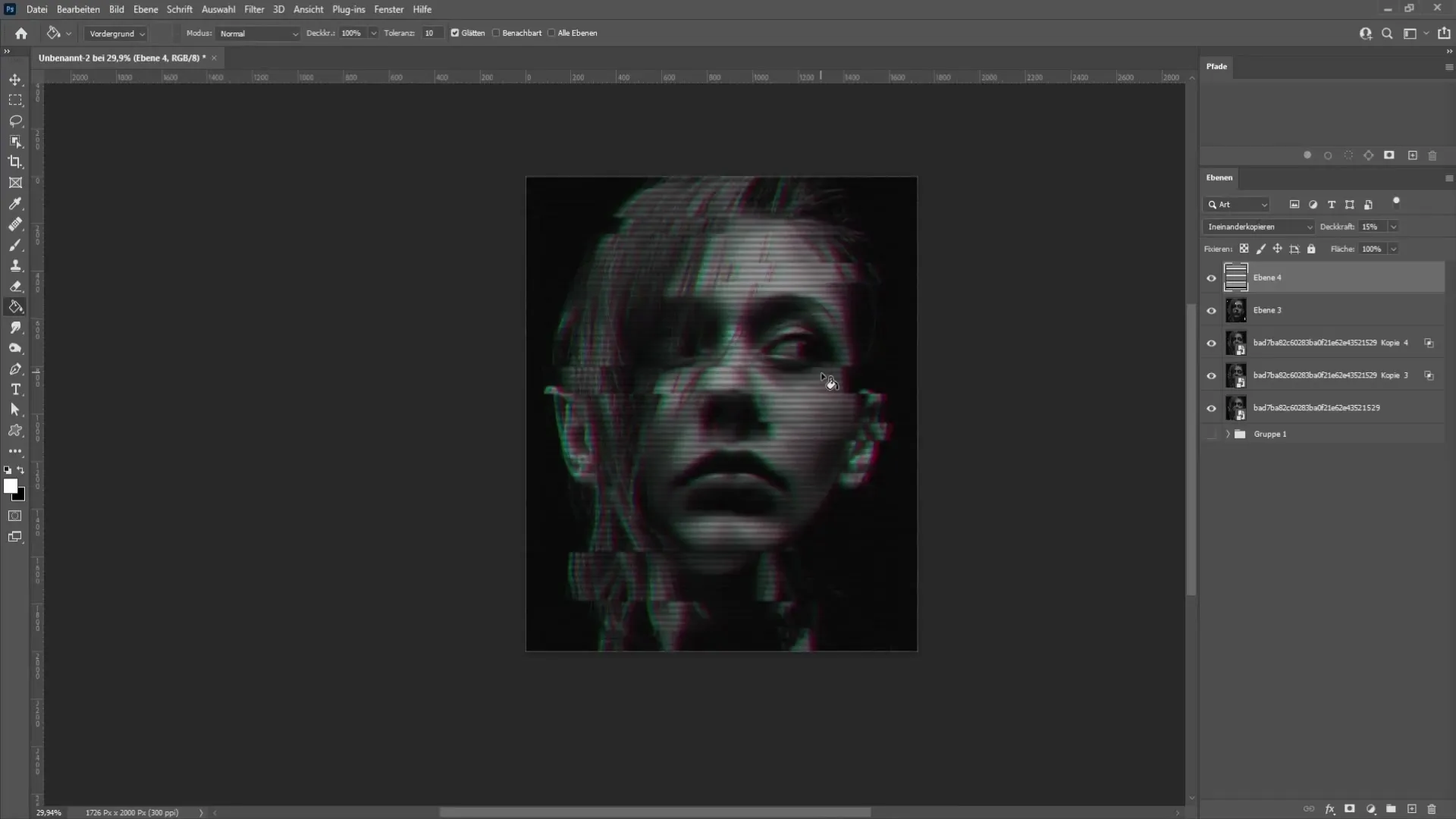The height and width of the screenshot is (819, 1456).
Task: Select the Crop tool
Action: pyautogui.click(x=15, y=162)
